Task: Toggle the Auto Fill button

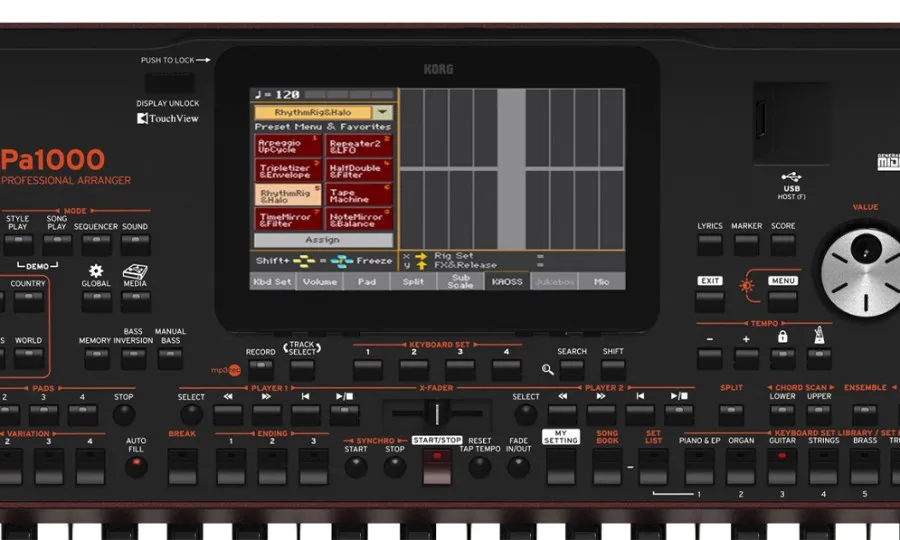Action: coord(136,467)
